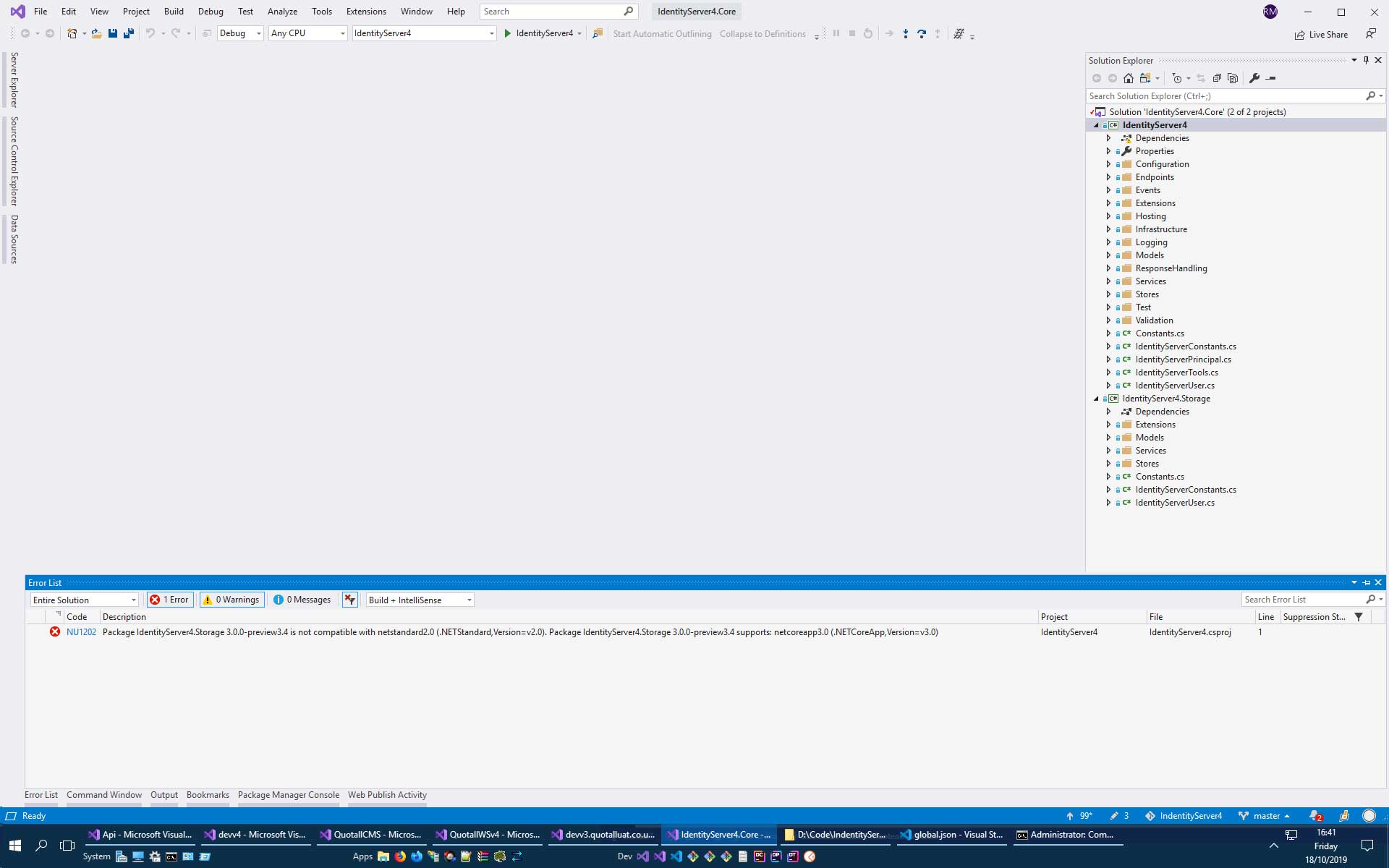The image size is (1389, 868).
Task: Open Windows Start menu
Action: (x=15, y=846)
